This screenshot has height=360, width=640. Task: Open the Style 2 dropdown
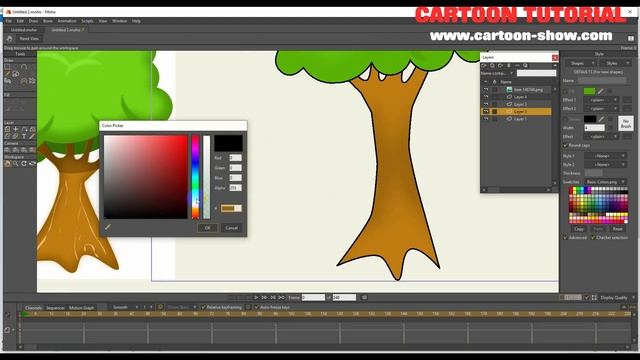[605, 164]
